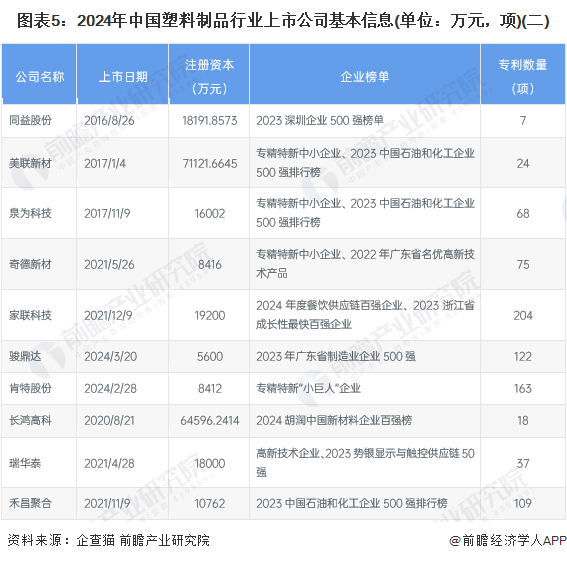
Task: Click the patent count 37
Action: coord(523,463)
